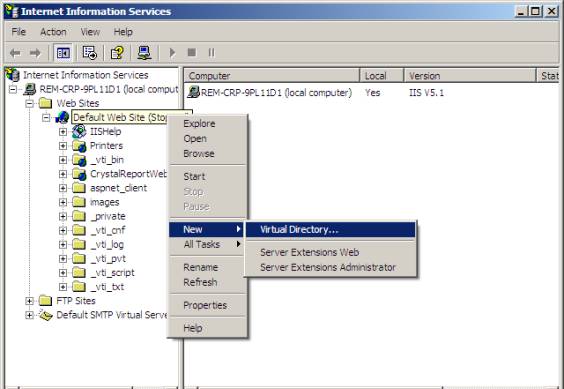Select the _vti_txt tree item
564x389 pixels.
(107, 287)
